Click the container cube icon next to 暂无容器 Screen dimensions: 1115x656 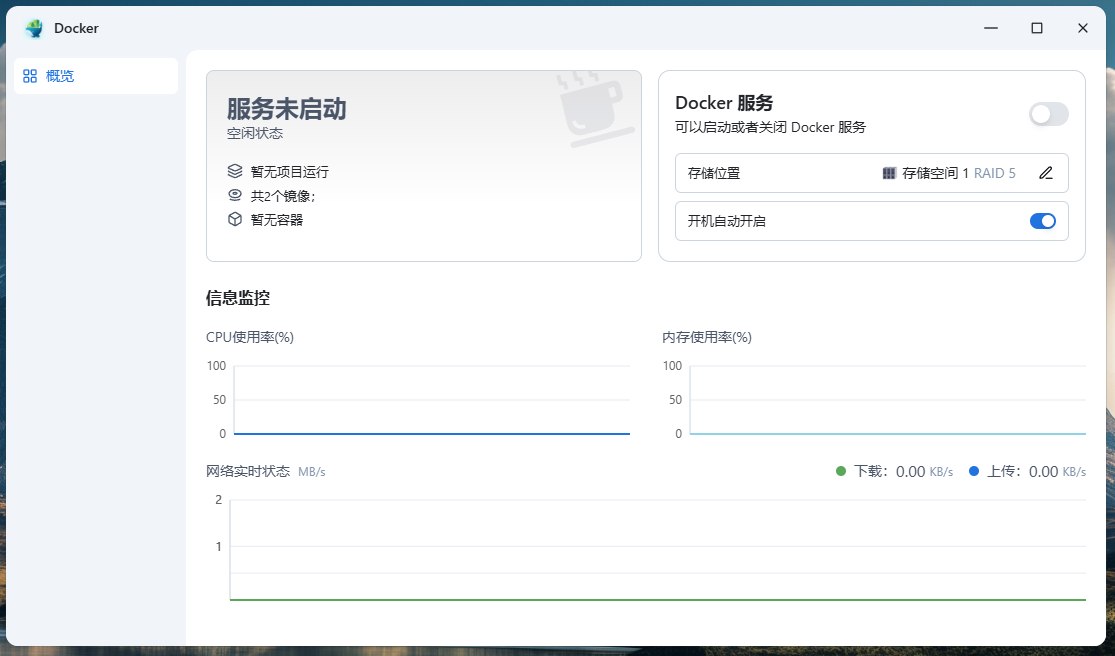pyautogui.click(x=233, y=219)
